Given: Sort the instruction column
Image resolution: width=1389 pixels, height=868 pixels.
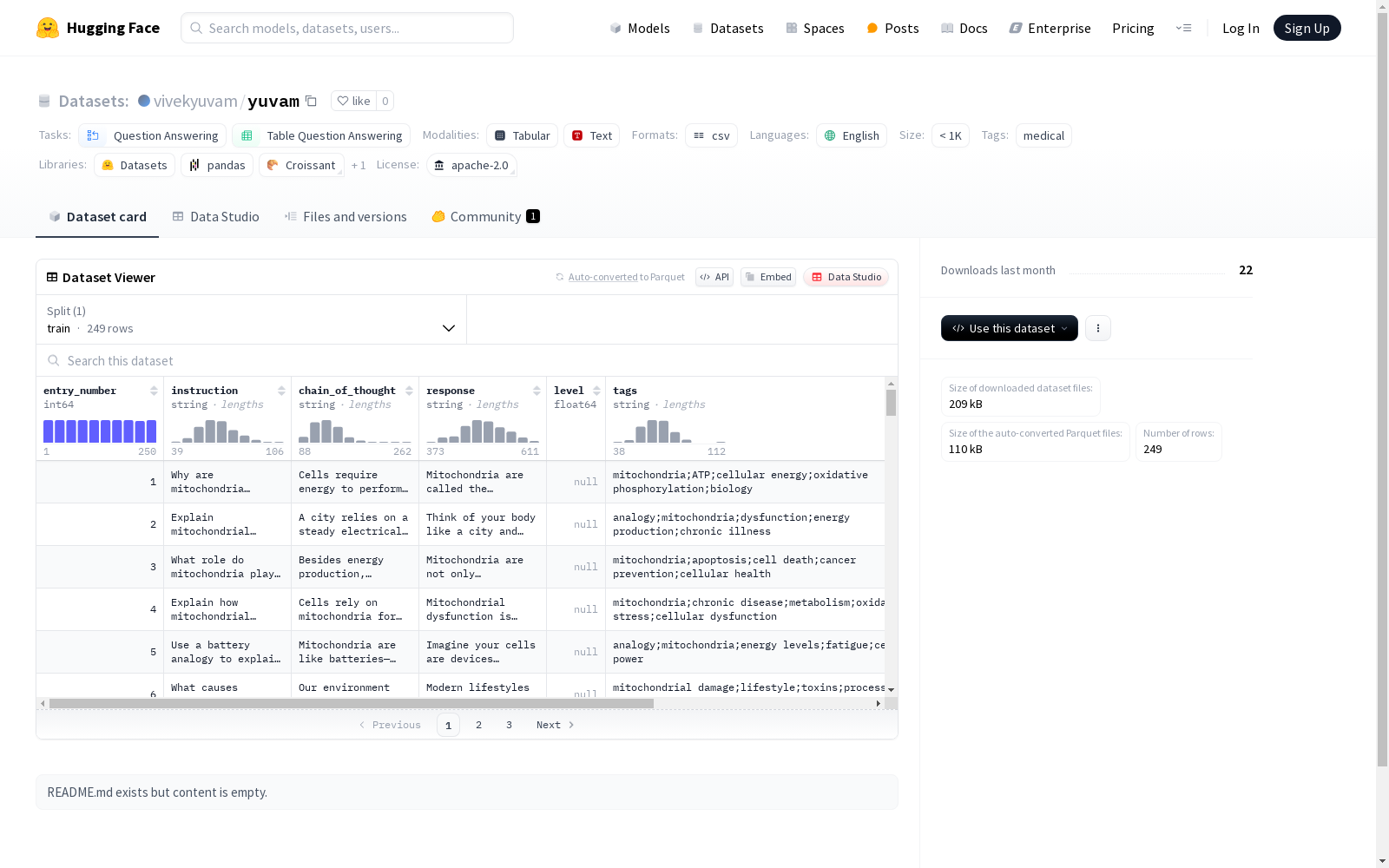Looking at the screenshot, I should point(281,391).
